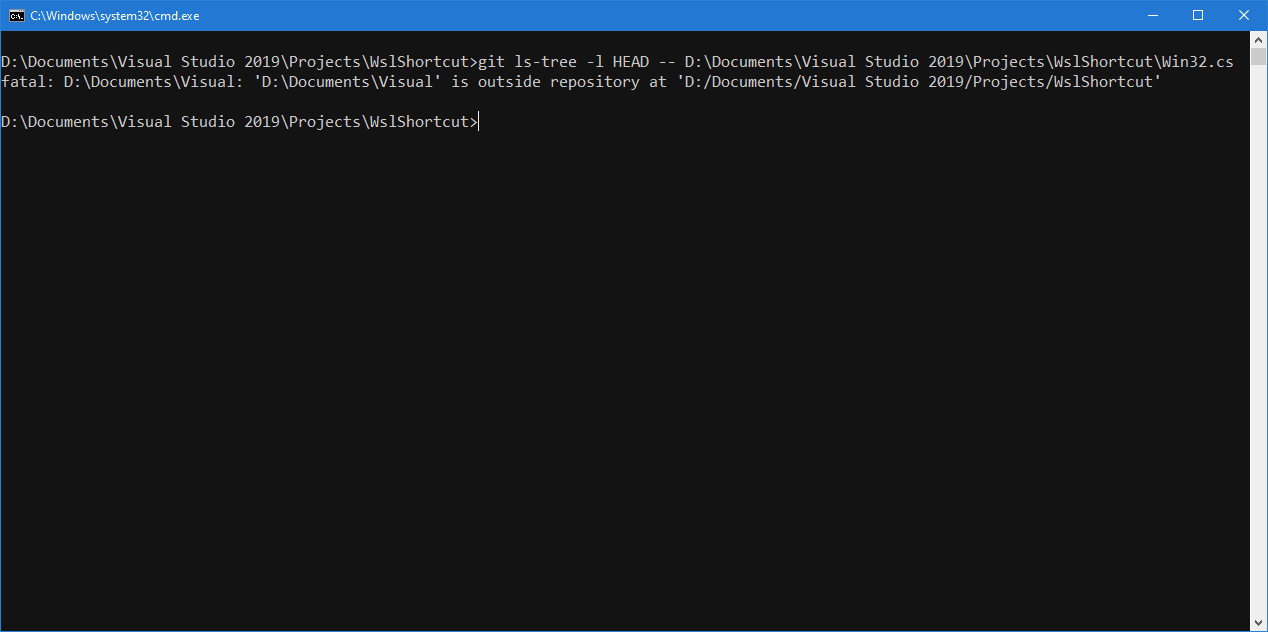Viewport: 1268px width, 632px height.
Task: Click the scrollbar up arrow
Action: coord(1258,39)
